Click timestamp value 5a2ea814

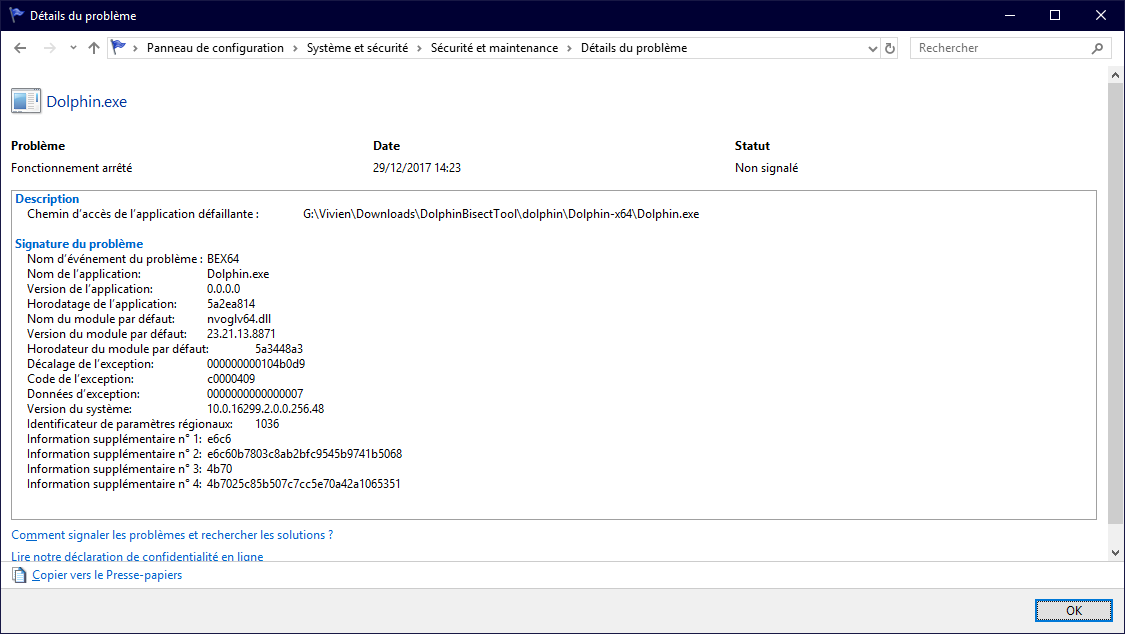(231, 304)
